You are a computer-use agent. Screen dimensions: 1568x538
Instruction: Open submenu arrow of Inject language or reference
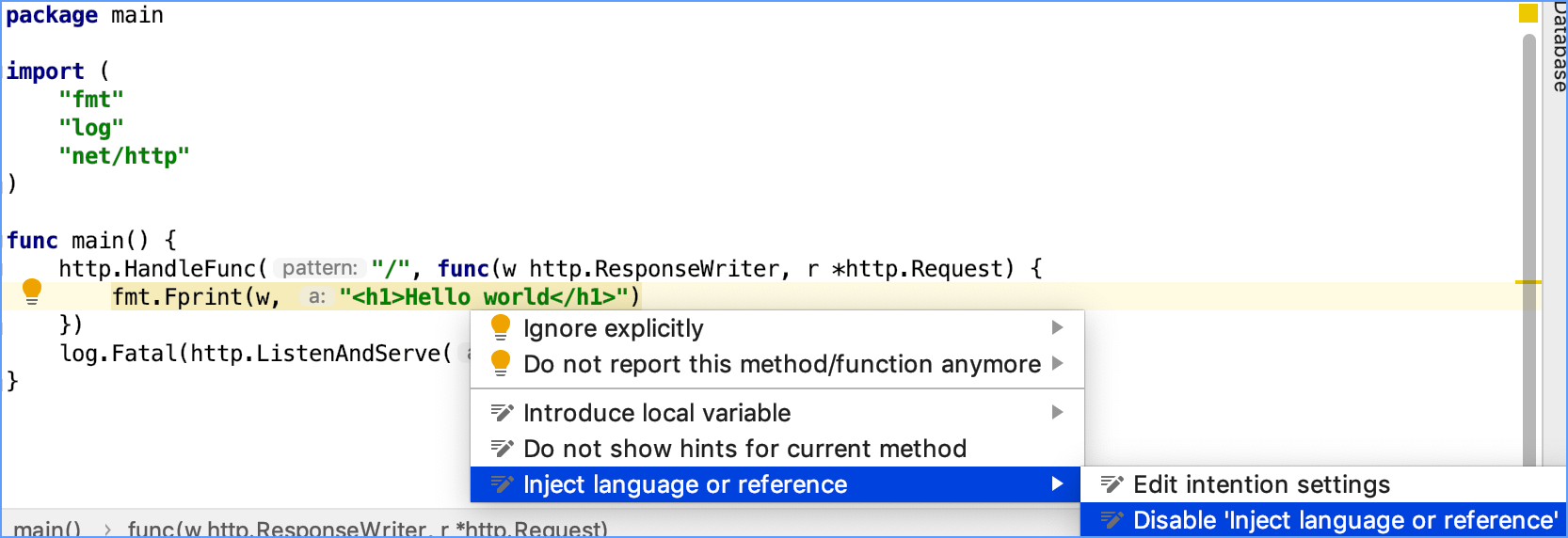click(1057, 483)
